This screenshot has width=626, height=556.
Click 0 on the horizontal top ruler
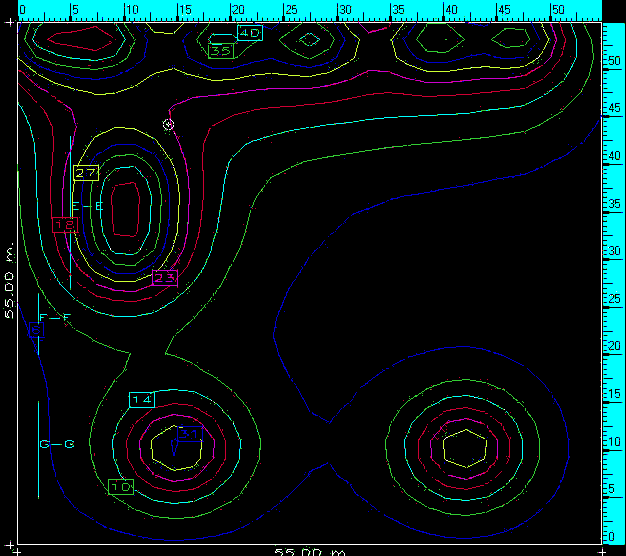22,10
